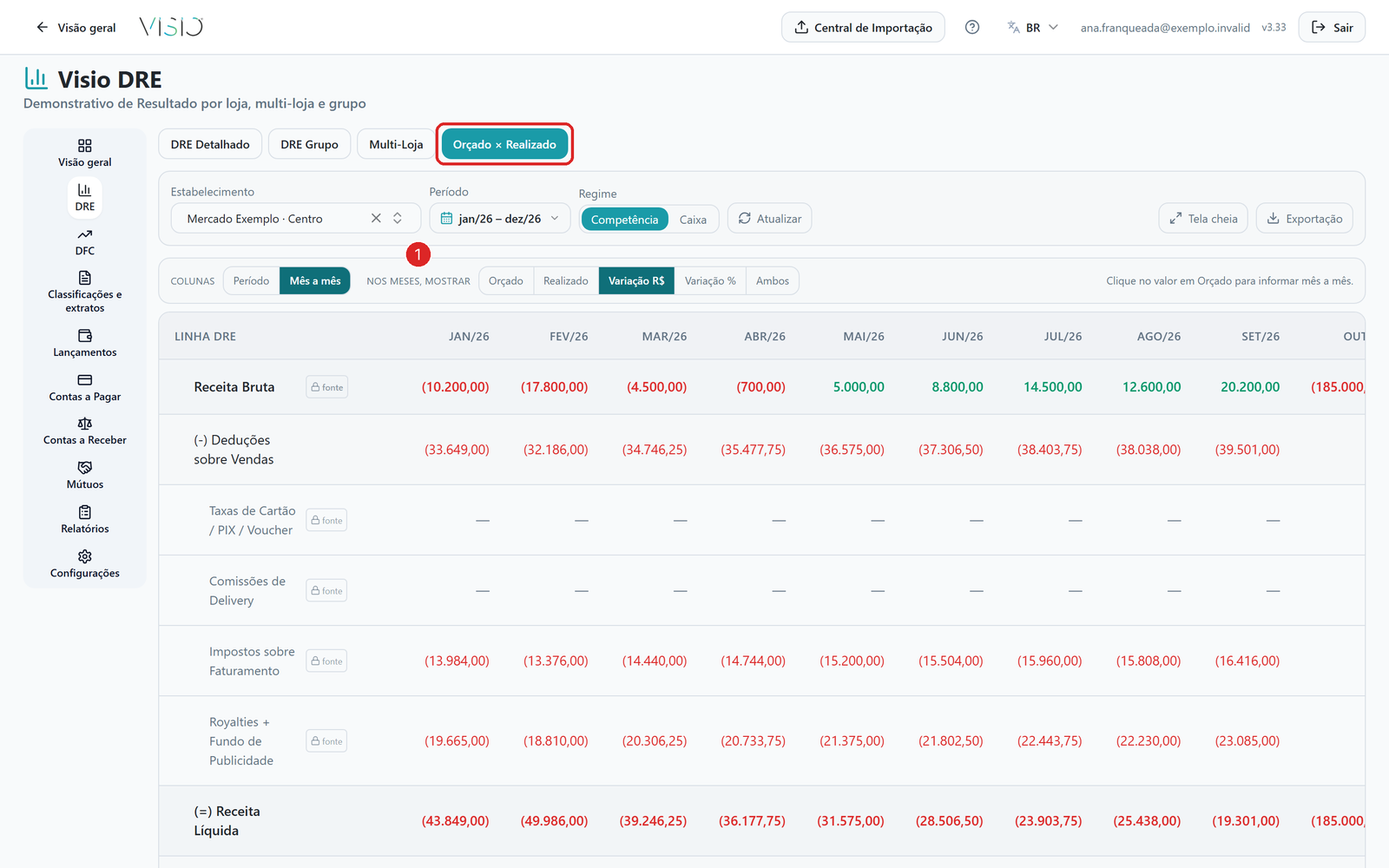Select the DRE sidebar icon

point(84,197)
